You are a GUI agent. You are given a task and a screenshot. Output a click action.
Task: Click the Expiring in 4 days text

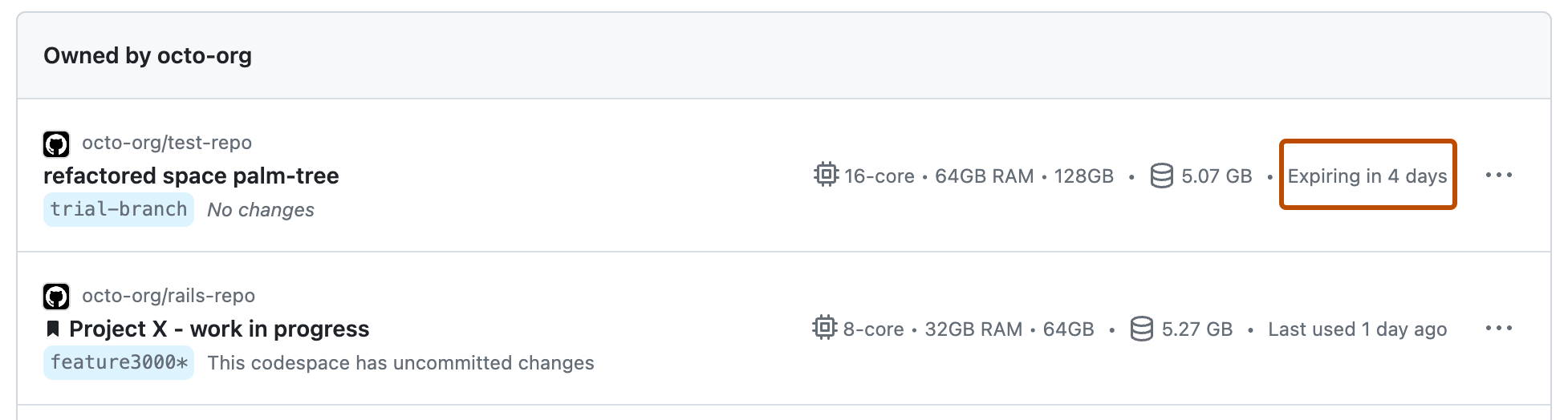pyautogui.click(x=1367, y=176)
